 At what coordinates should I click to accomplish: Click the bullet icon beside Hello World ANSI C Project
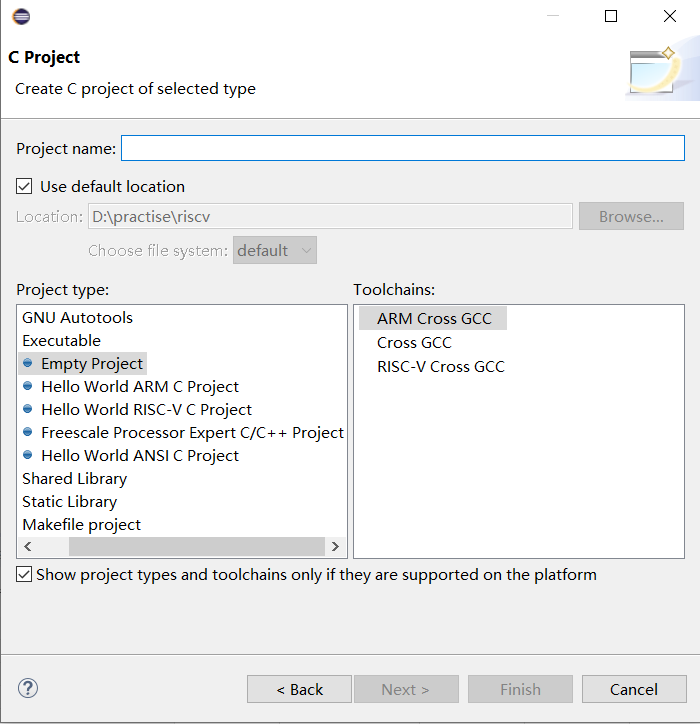(28, 455)
